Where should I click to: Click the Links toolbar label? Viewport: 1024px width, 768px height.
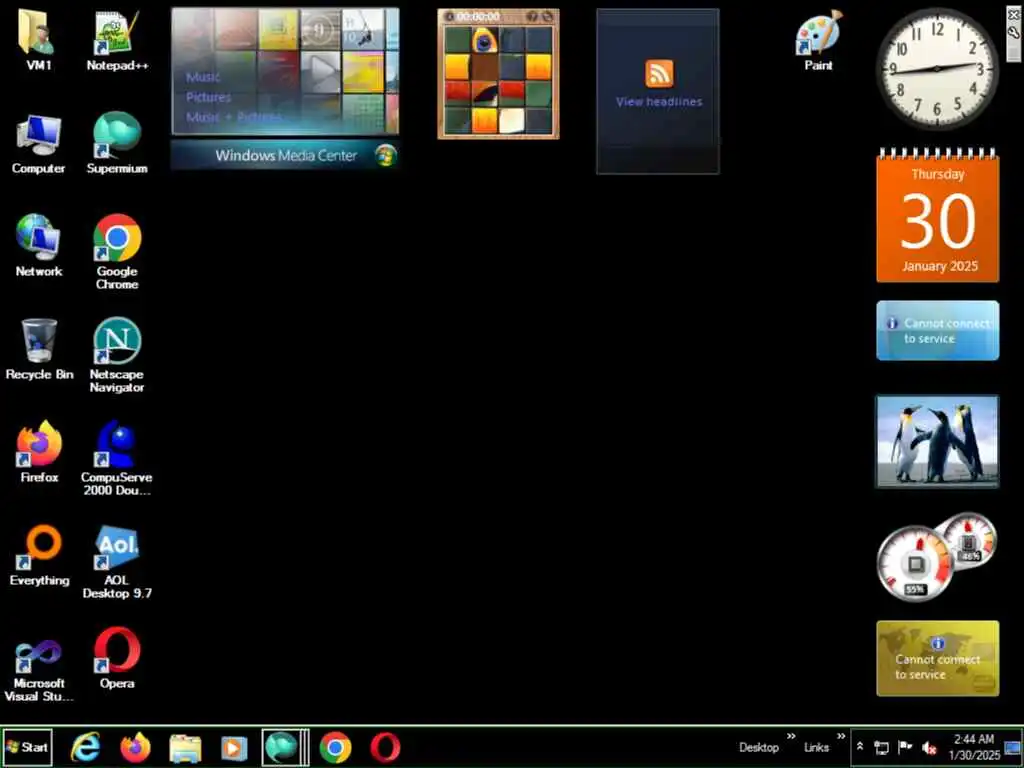pos(816,747)
